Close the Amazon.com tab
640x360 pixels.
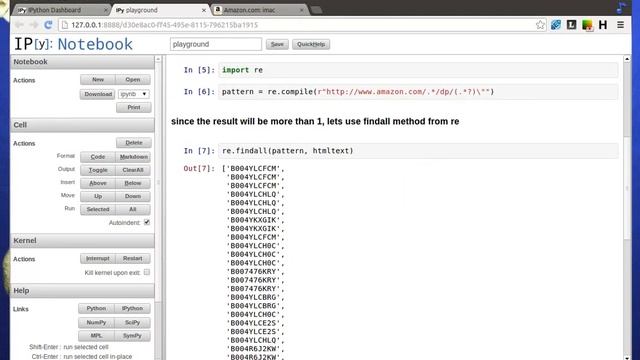coord(302,10)
